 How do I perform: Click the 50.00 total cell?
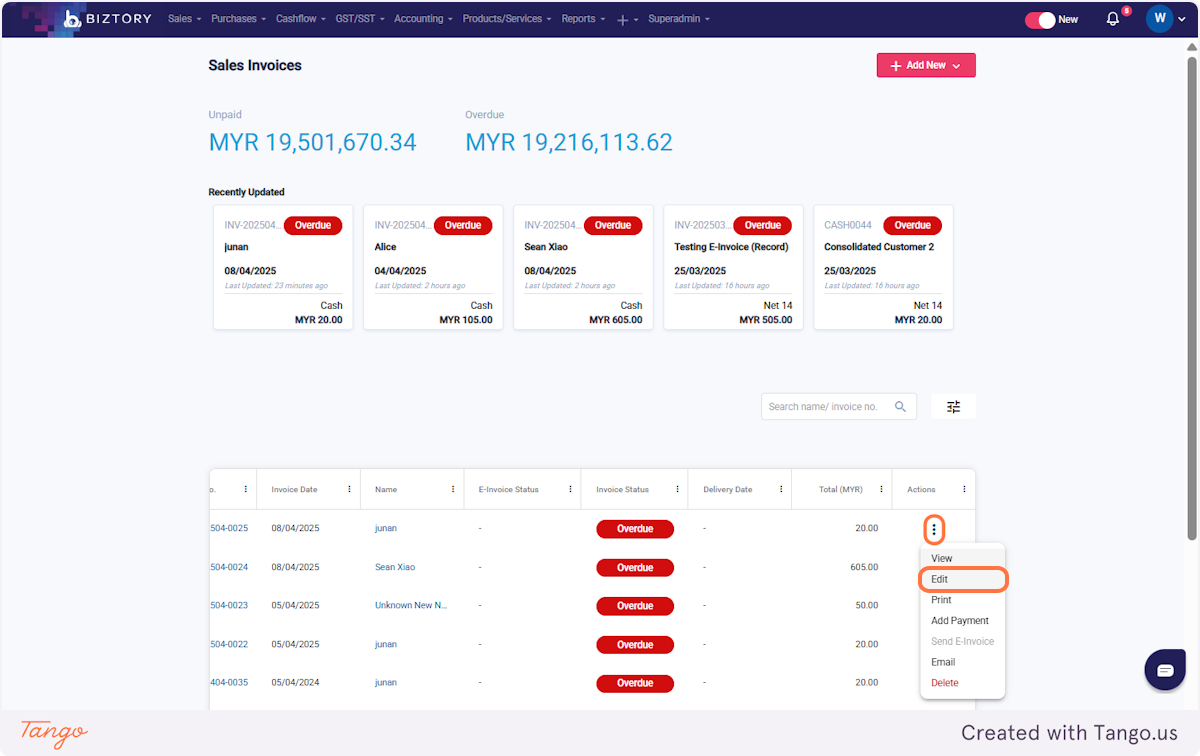[x=867, y=605]
